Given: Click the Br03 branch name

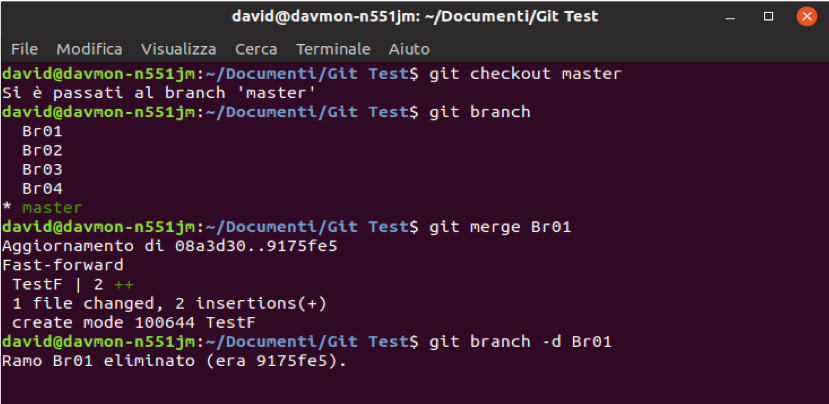Looking at the screenshot, I should pos(42,169).
